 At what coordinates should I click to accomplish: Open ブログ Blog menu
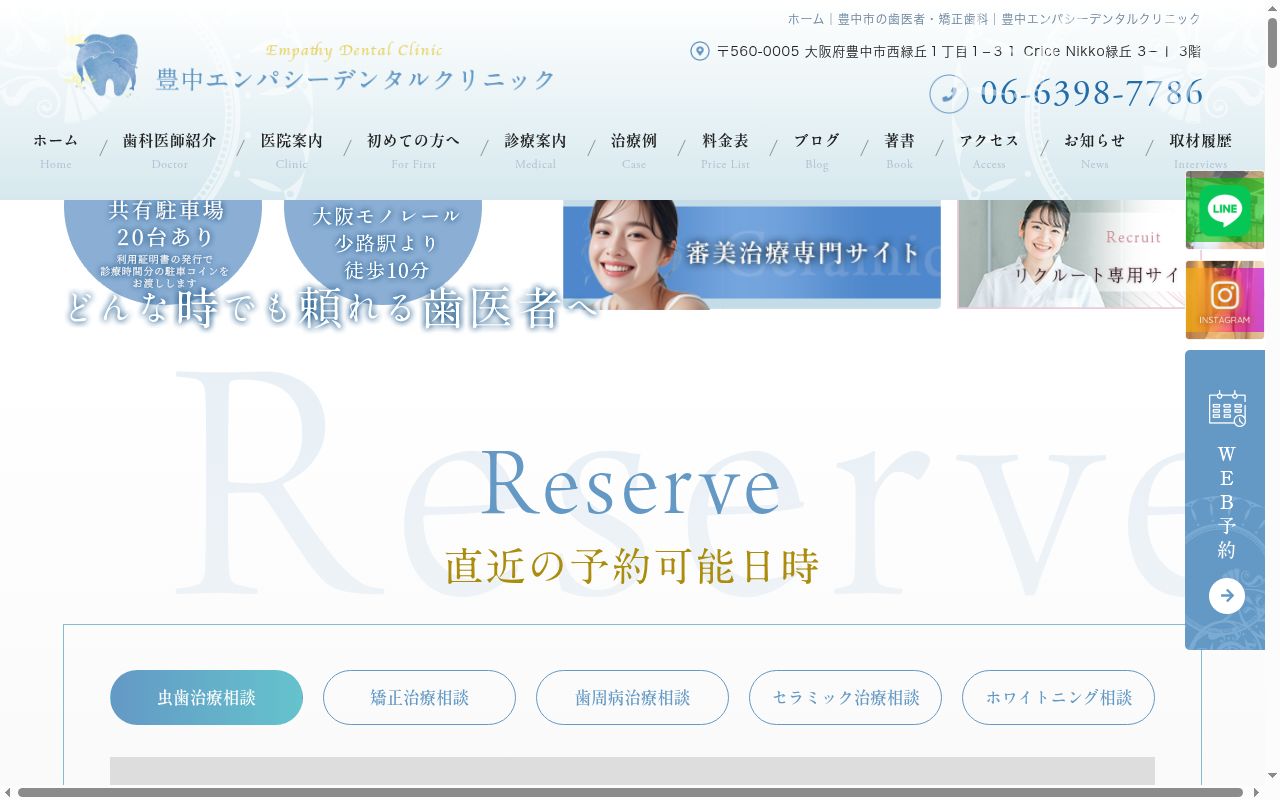tap(817, 150)
